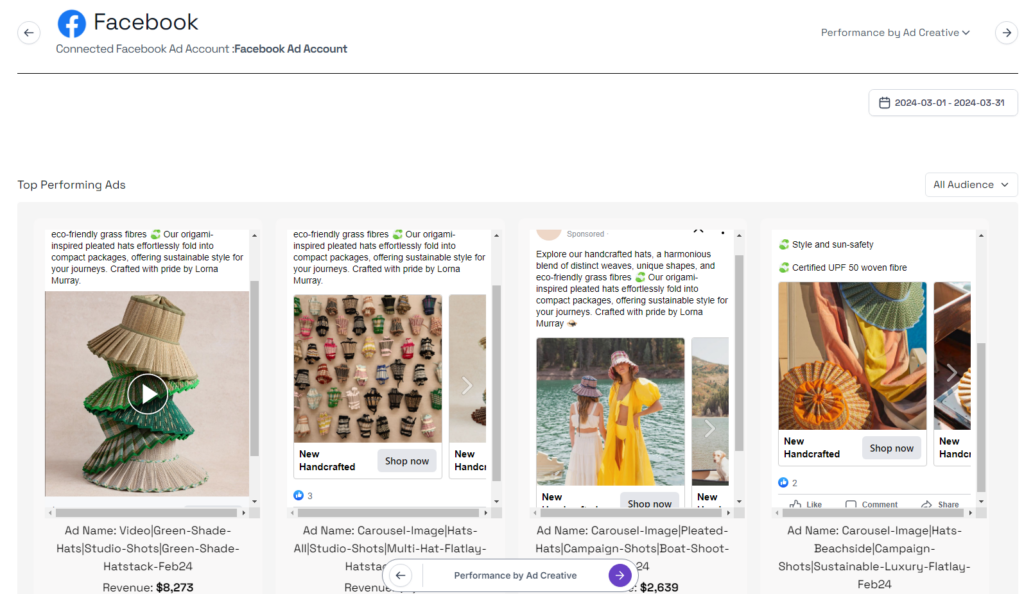Click scroll-down arrow of the Green-Shade video ad
The image size is (1024, 594).
[255, 501]
